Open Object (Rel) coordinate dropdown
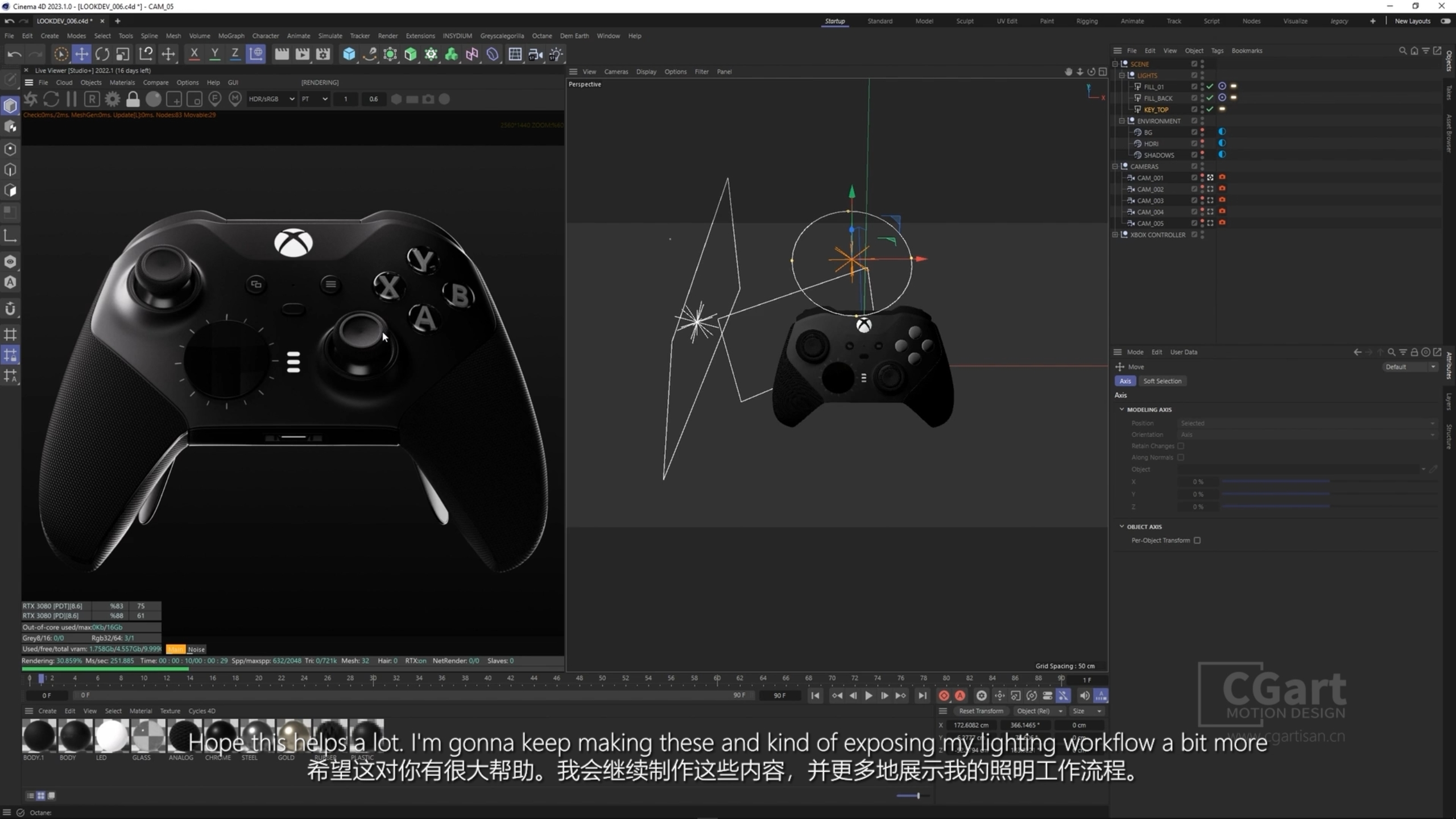 tap(1039, 711)
